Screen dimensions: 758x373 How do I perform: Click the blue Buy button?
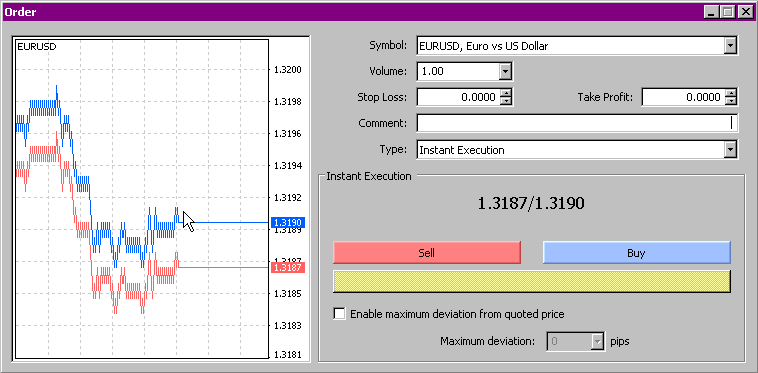point(637,253)
